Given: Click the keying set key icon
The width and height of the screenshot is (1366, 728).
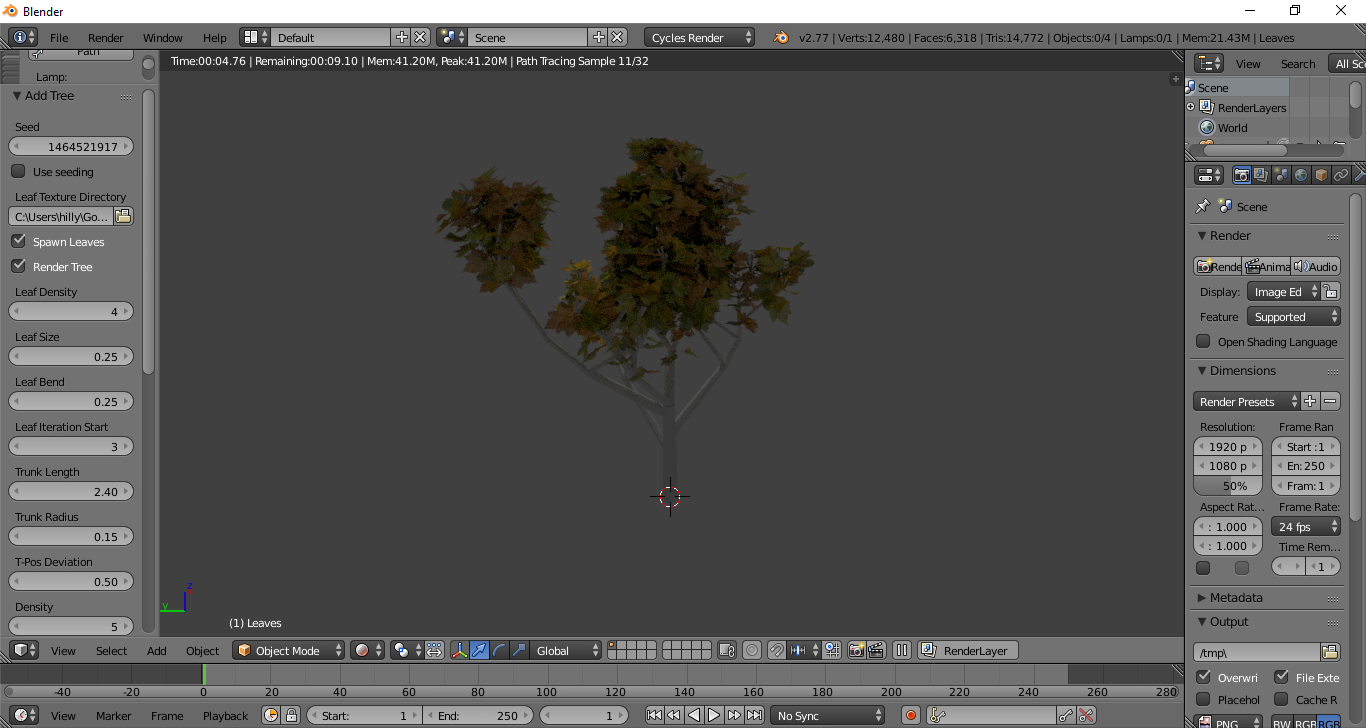Looking at the screenshot, I should click(x=937, y=715).
